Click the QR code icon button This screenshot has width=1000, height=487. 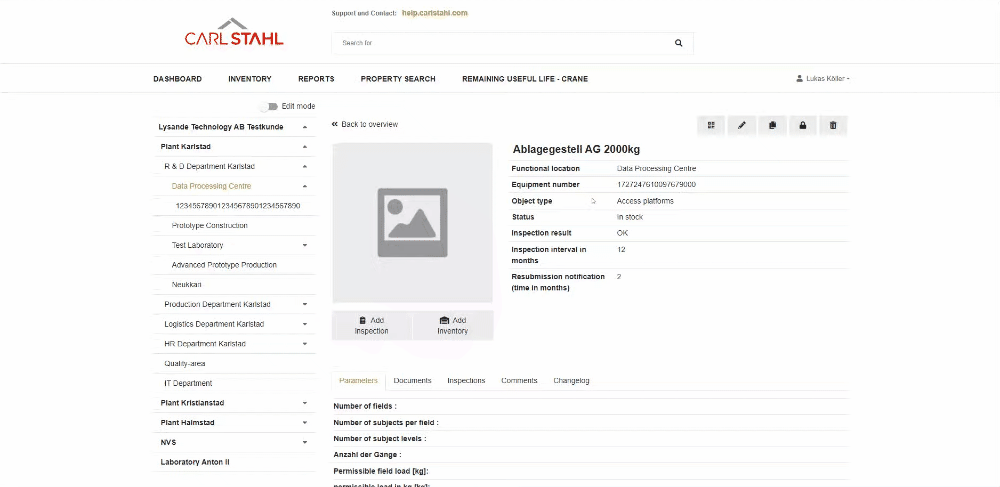711,125
